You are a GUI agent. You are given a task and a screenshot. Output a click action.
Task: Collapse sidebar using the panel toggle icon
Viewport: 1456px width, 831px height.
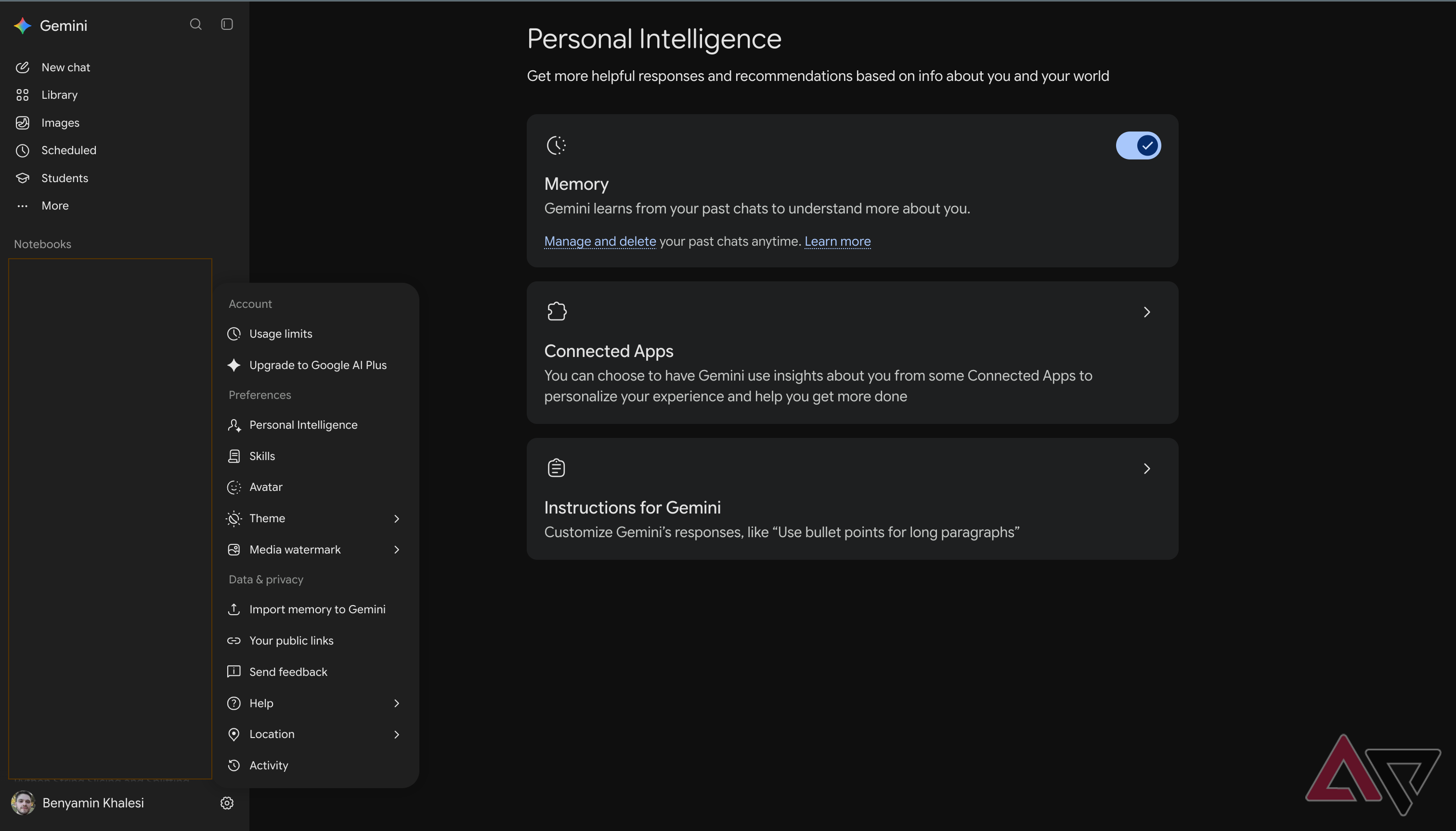(227, 24)
